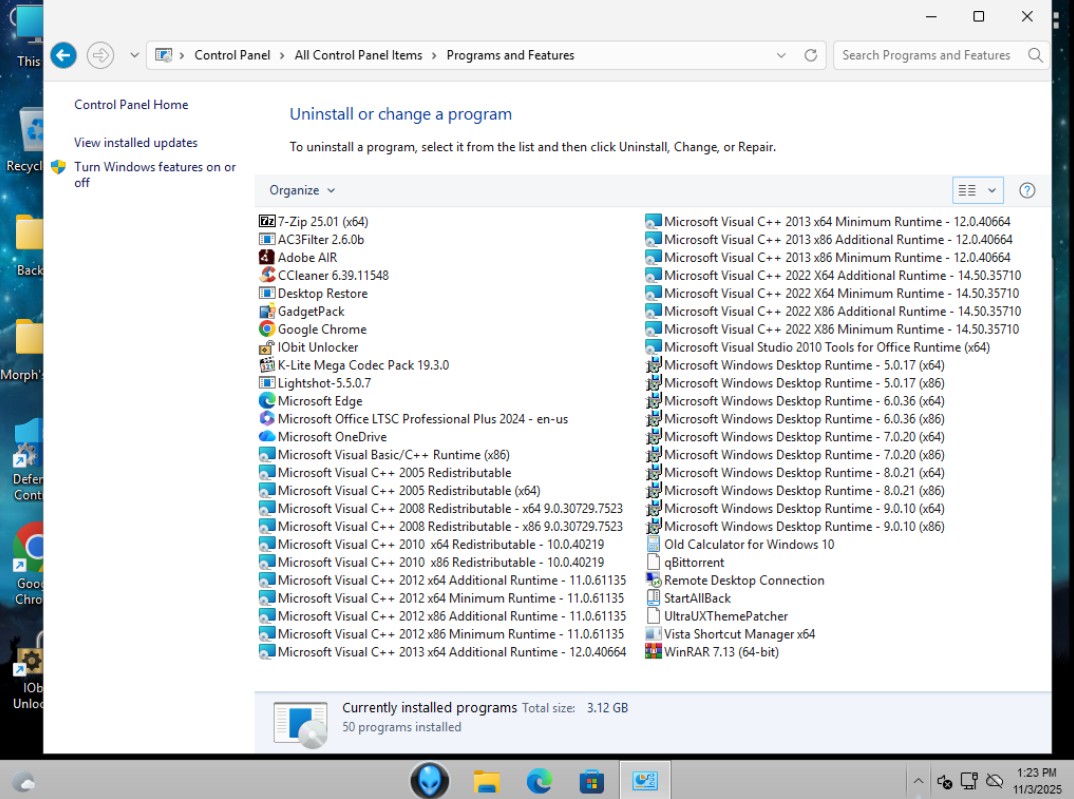Select AC3Filter 2.6.0b entry
Viewport: 1074px width, 799px height.
tap(312, 240)
